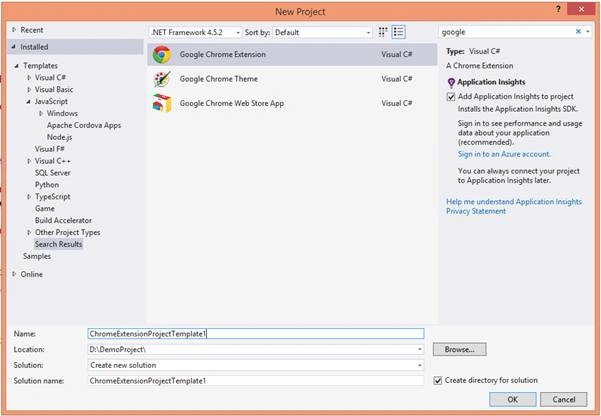
Task: Select SQL Server template category
Action: [53, 173]
